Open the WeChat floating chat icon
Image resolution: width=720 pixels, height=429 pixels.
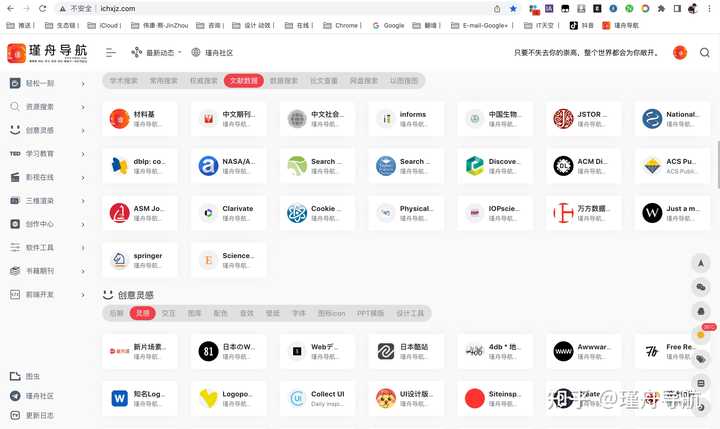pos(701,287)
